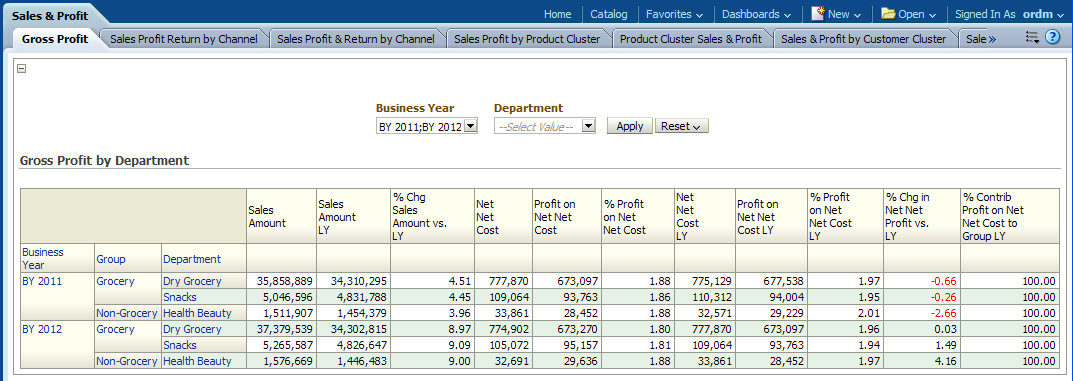
Task: Show more tabs with double arrow
Action: 992,39
